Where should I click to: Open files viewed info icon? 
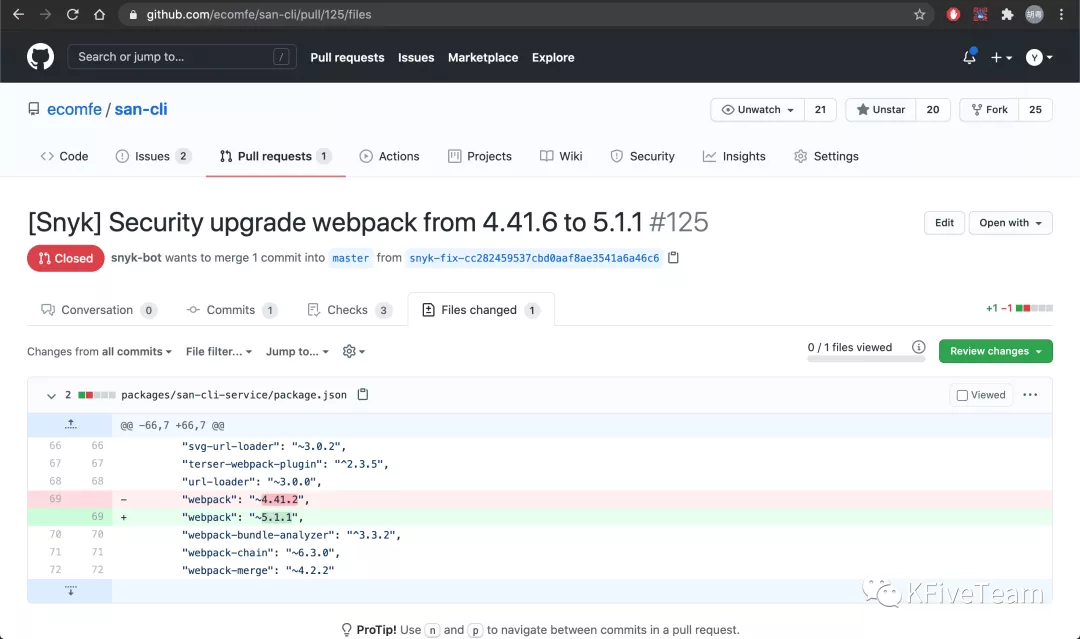(x=918, y=347)
